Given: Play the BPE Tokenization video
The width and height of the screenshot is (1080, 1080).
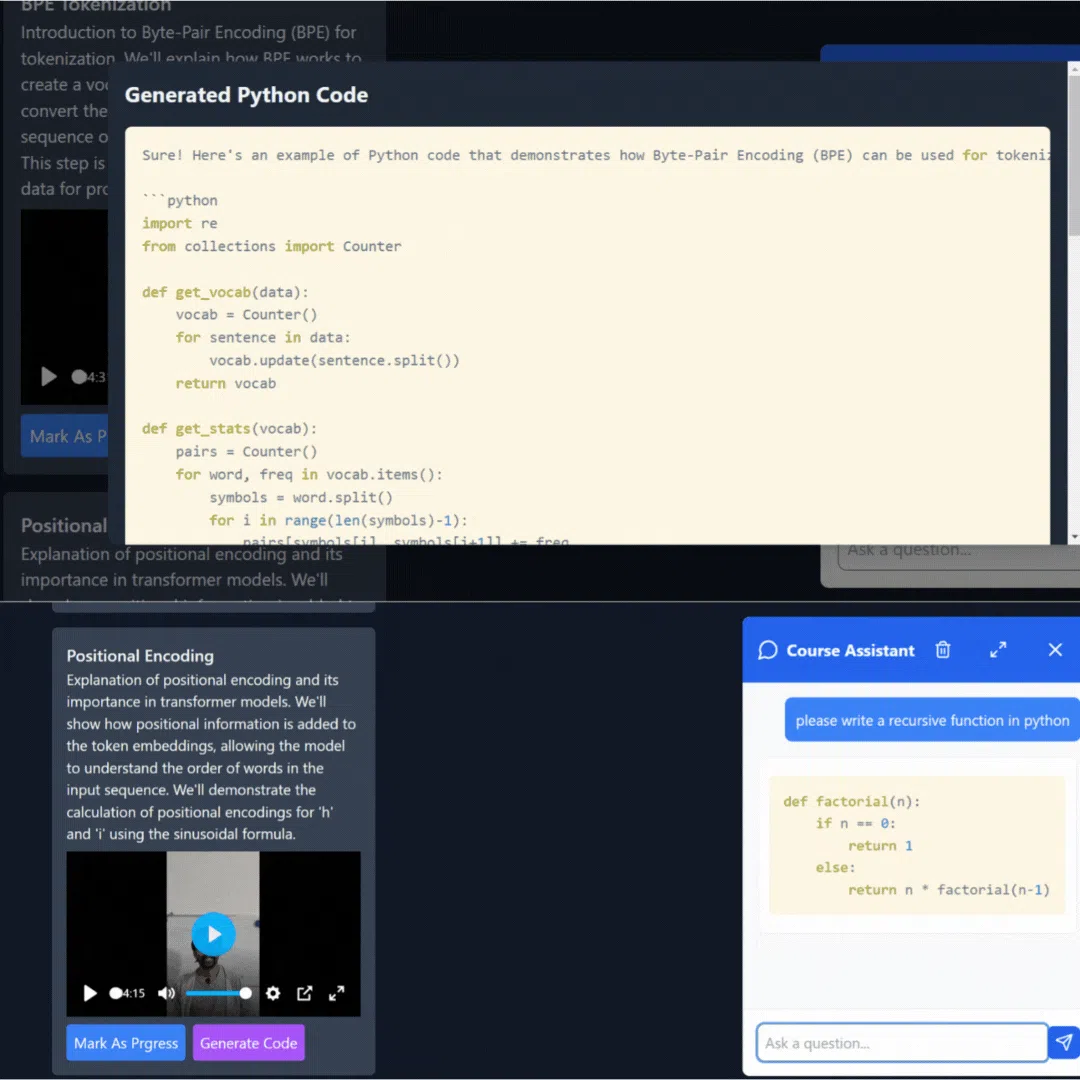Looking at the screenshot, I should pos(48,376).
